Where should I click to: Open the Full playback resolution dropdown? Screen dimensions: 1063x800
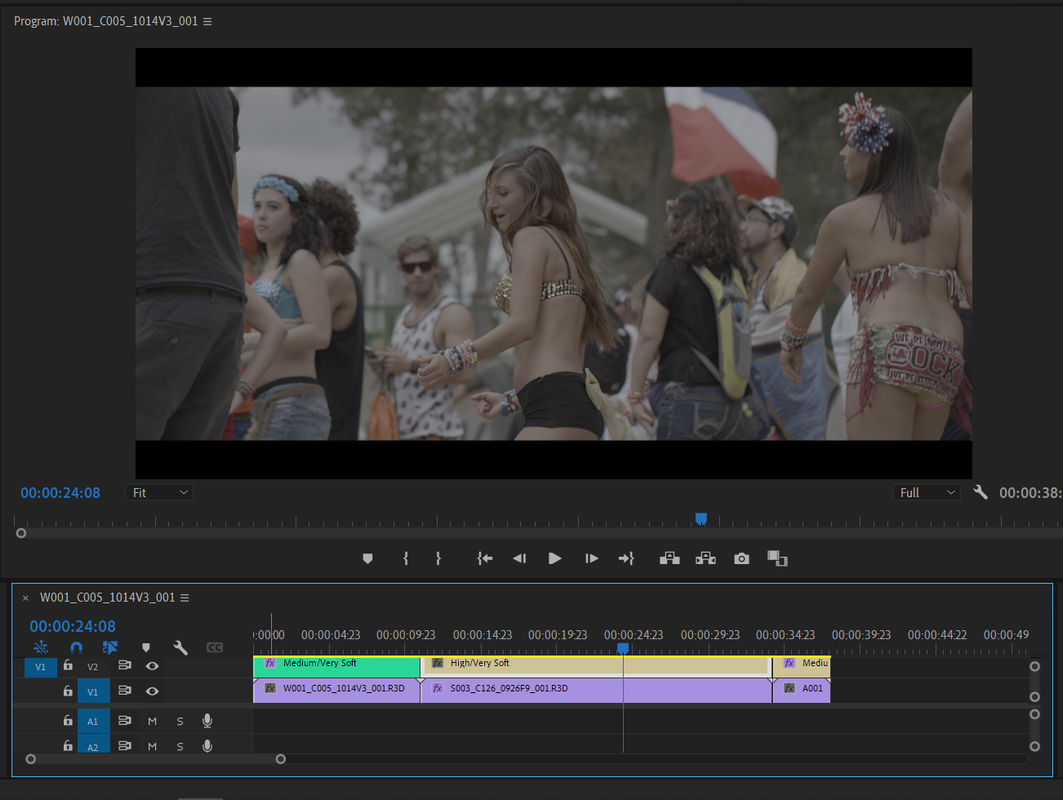pos(927,493)
